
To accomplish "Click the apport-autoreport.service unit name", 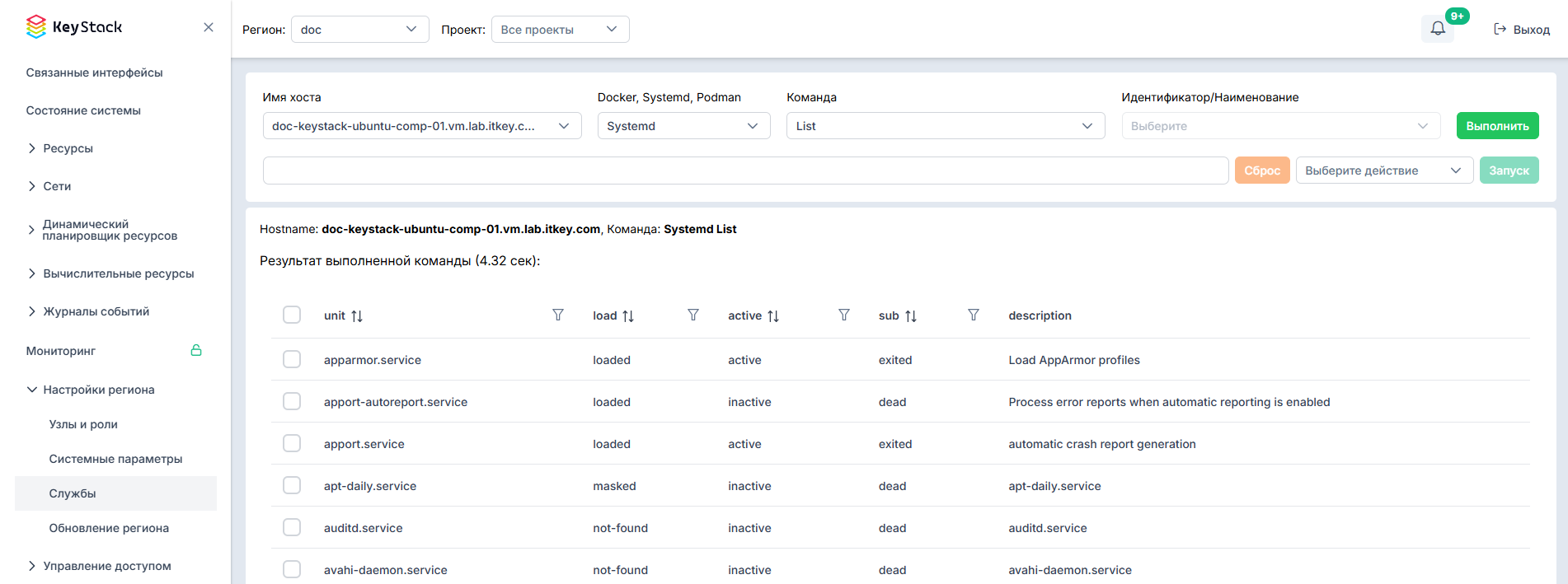I will click(396, 402).
